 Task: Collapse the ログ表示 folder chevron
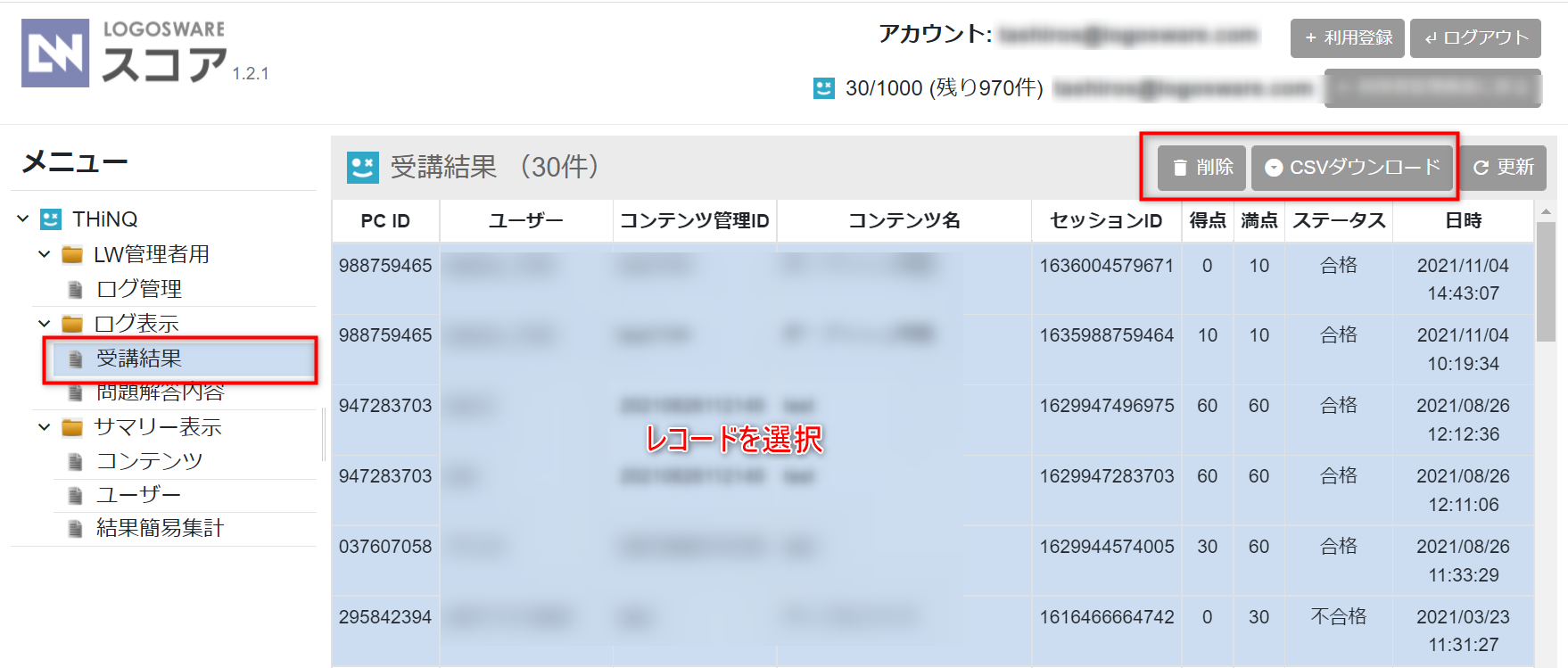pyautogui.click(x=45, y=324)
